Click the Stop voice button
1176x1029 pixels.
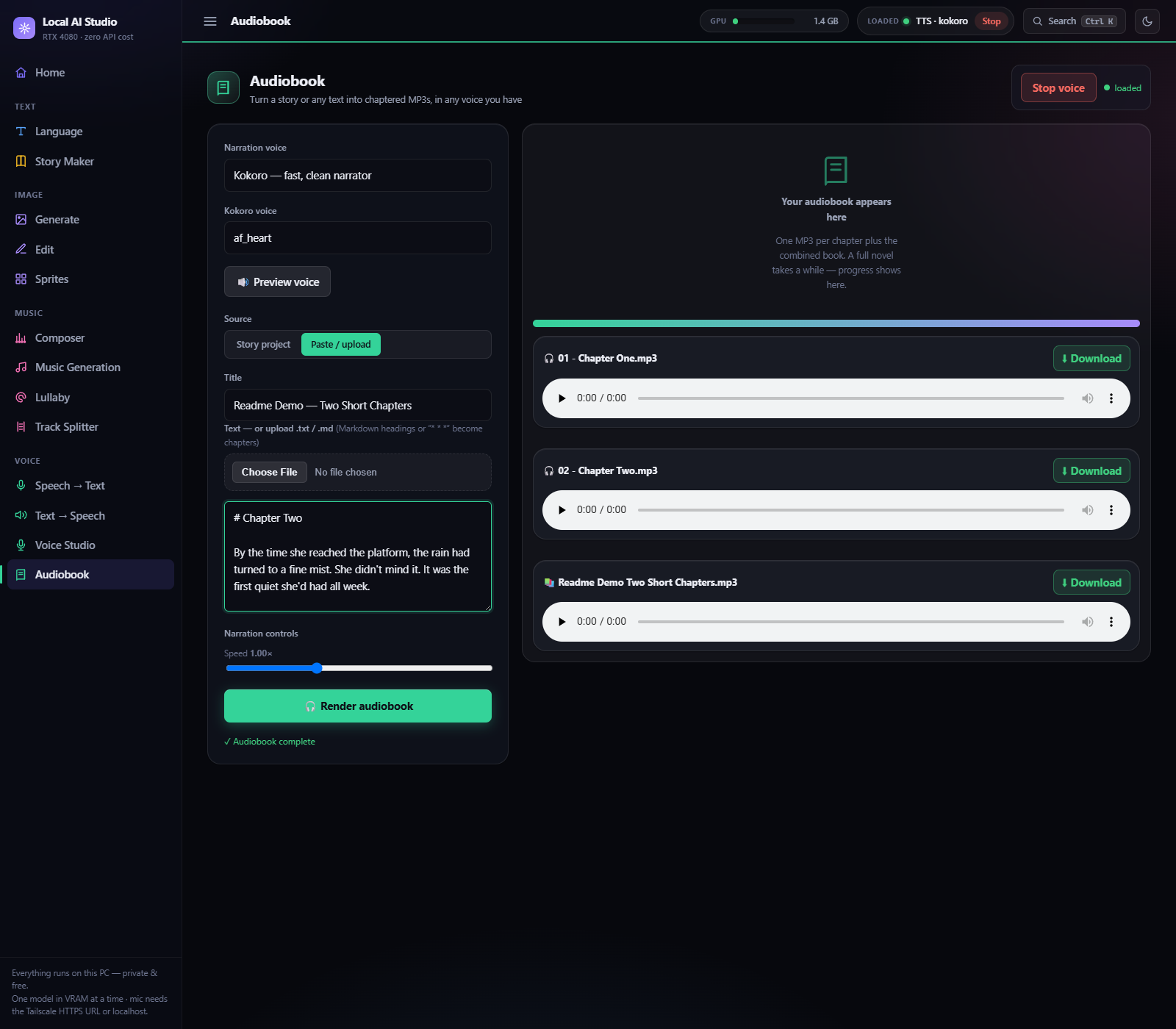point(1058,87)
